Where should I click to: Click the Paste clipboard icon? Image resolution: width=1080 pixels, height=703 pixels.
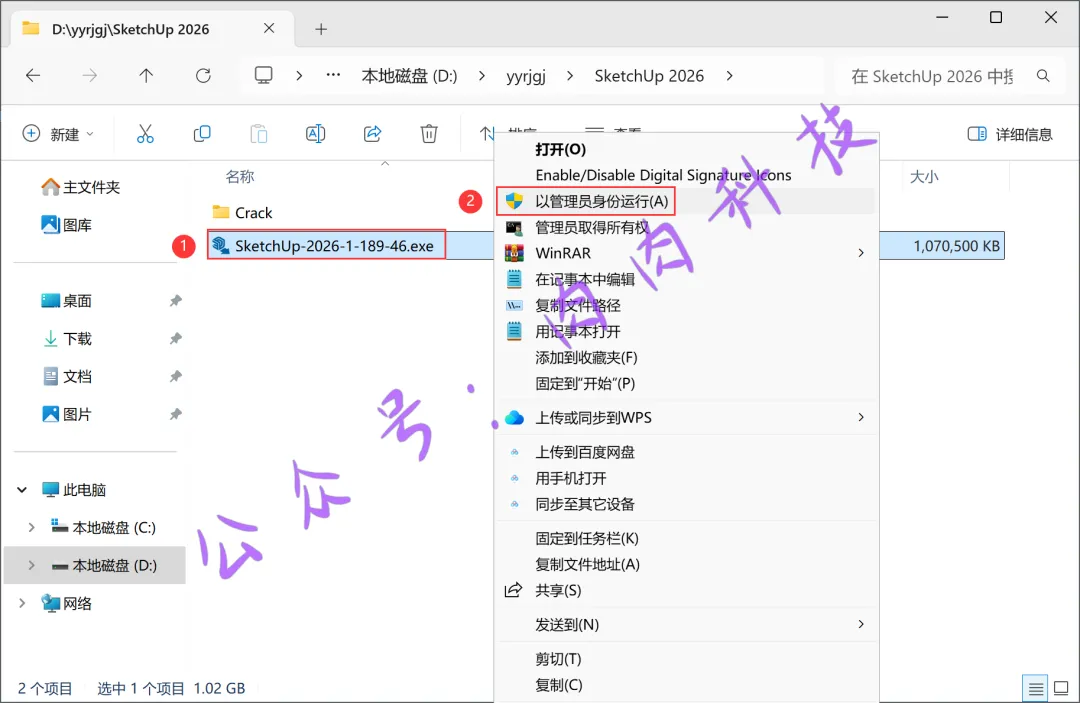[x=259, y=134]
